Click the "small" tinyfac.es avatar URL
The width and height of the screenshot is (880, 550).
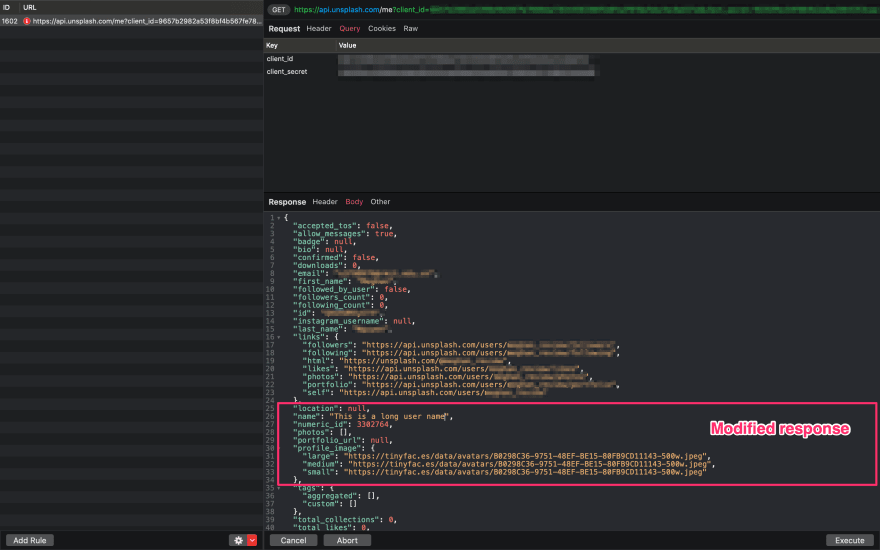pyautogui.click(x=525, y=472)
